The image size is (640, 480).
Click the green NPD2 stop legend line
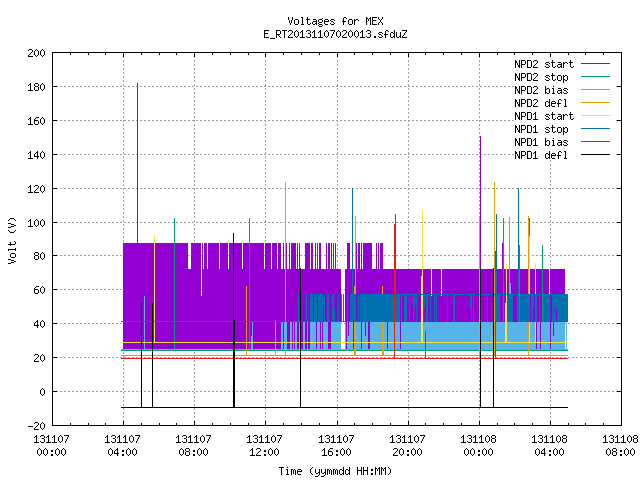(595, 77)
